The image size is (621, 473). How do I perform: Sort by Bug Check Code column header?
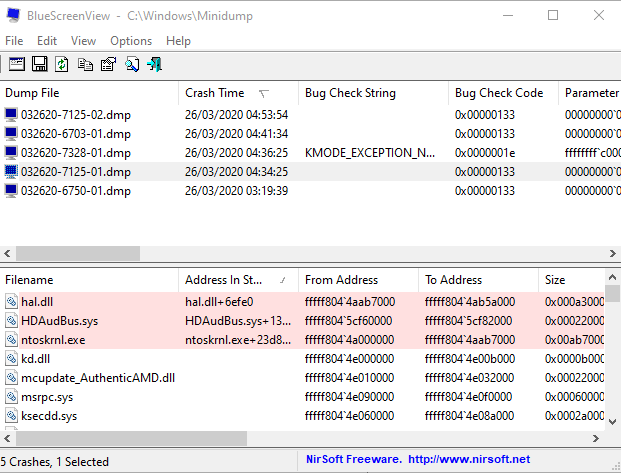coord(503,93)
